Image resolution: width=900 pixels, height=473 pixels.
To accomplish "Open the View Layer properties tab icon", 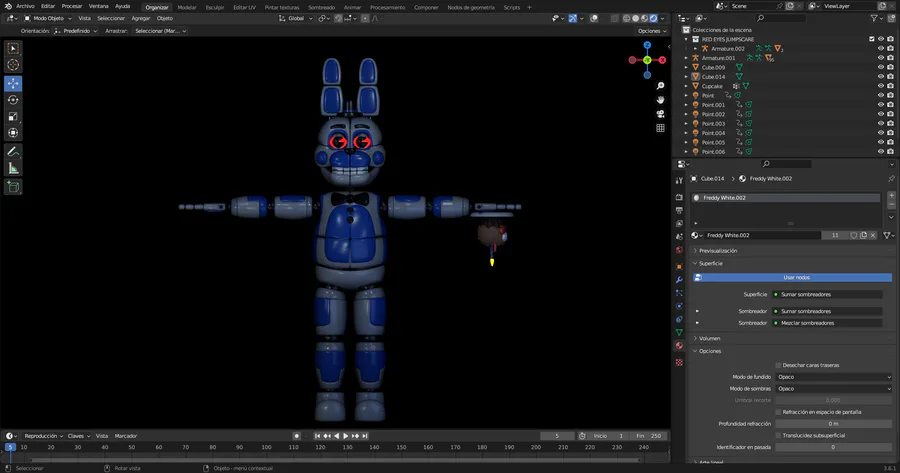I will (x=680, y=223).
